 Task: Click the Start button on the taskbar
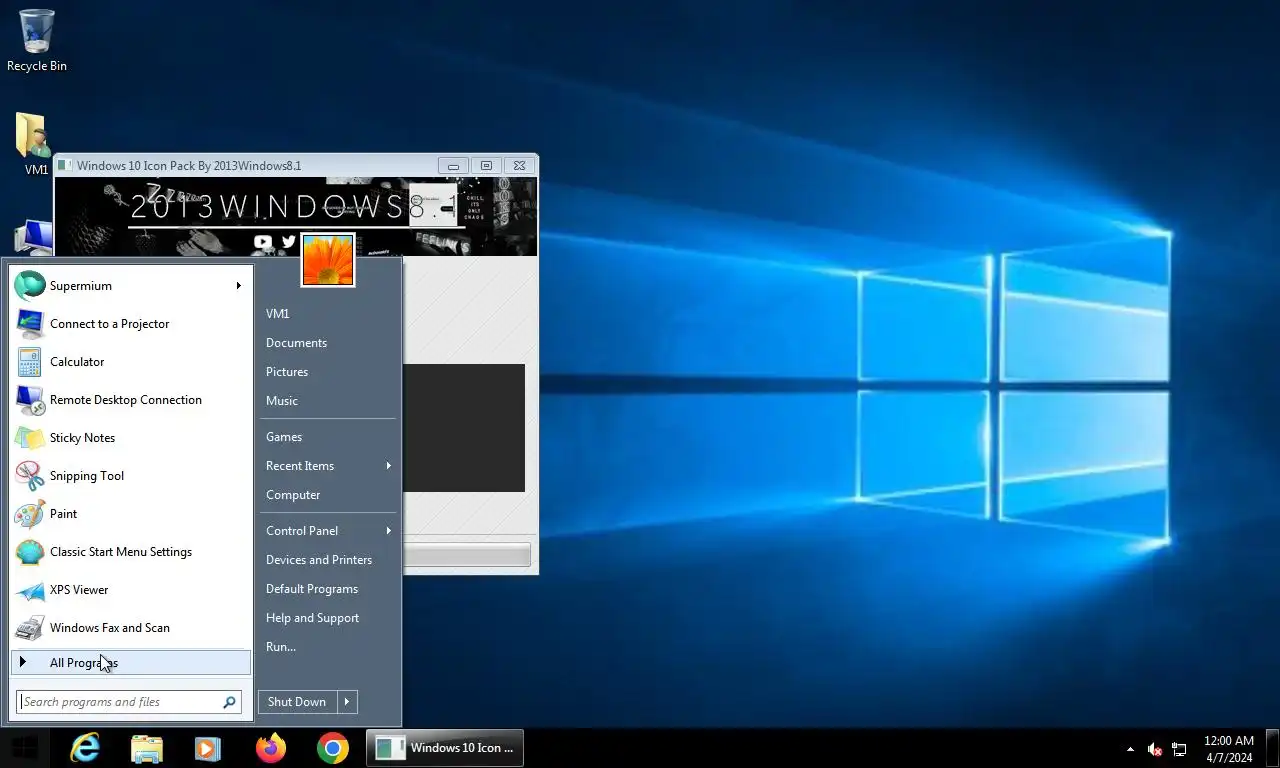pyautogui.click(x=24, y=748)
